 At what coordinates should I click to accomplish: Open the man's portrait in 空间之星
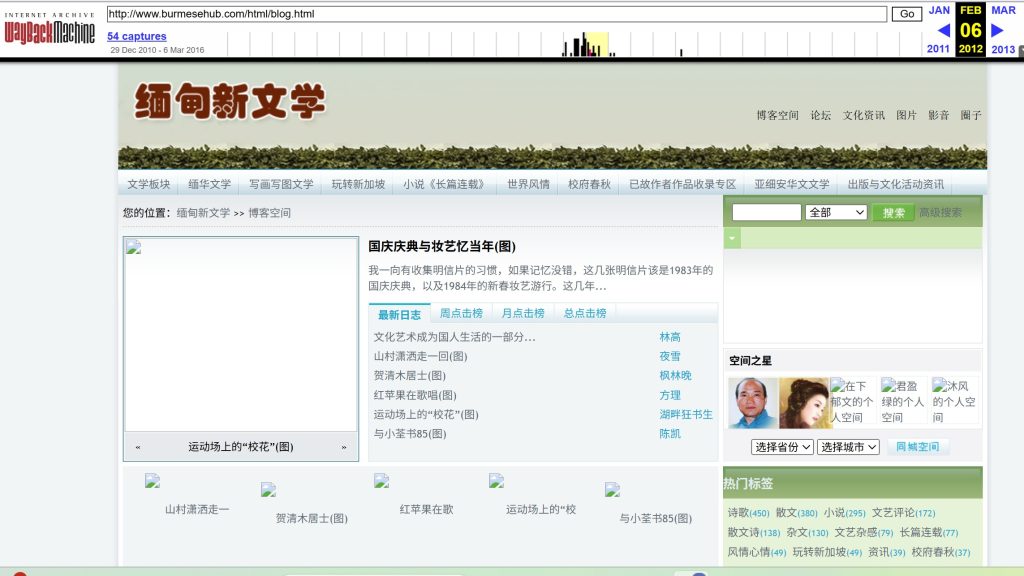tap(753, 403)
